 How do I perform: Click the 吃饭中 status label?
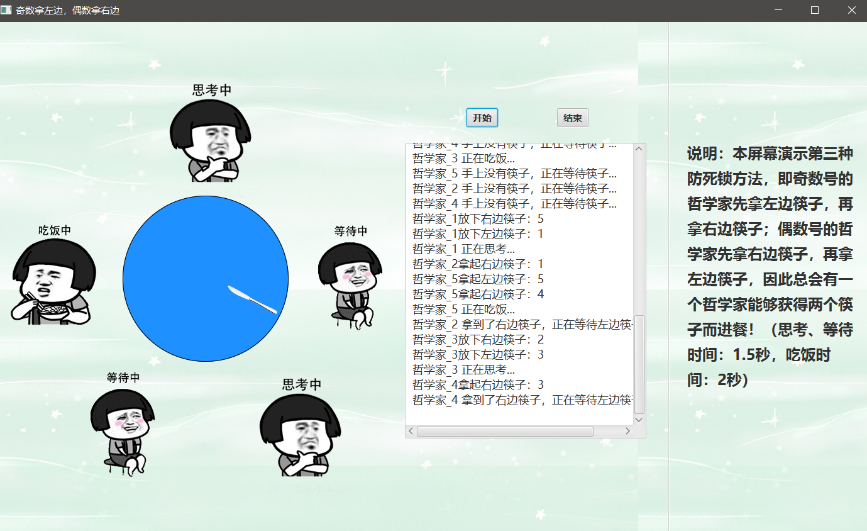pos(54,230)
